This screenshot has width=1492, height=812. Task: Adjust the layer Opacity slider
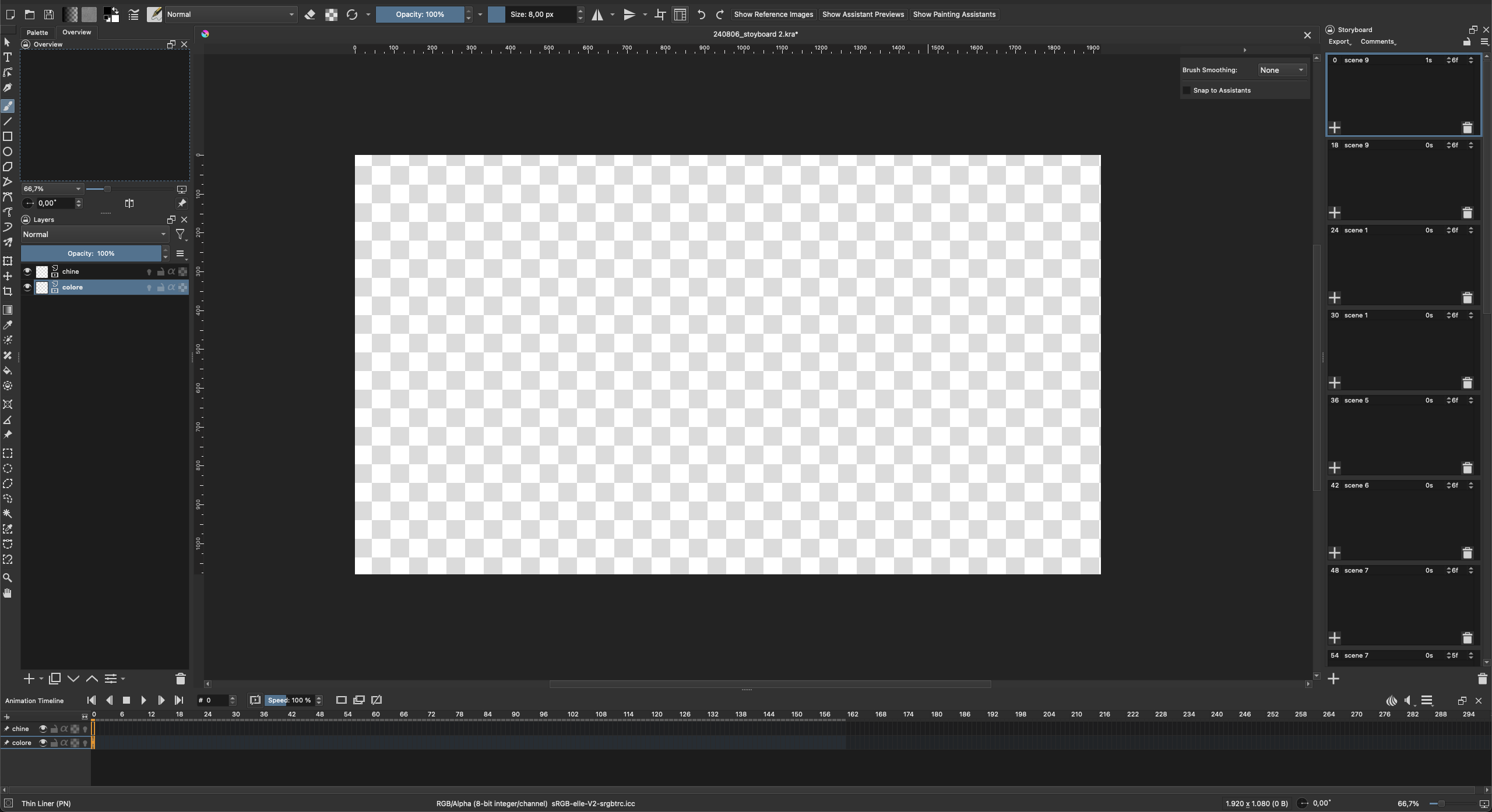[x=91, y=253]
